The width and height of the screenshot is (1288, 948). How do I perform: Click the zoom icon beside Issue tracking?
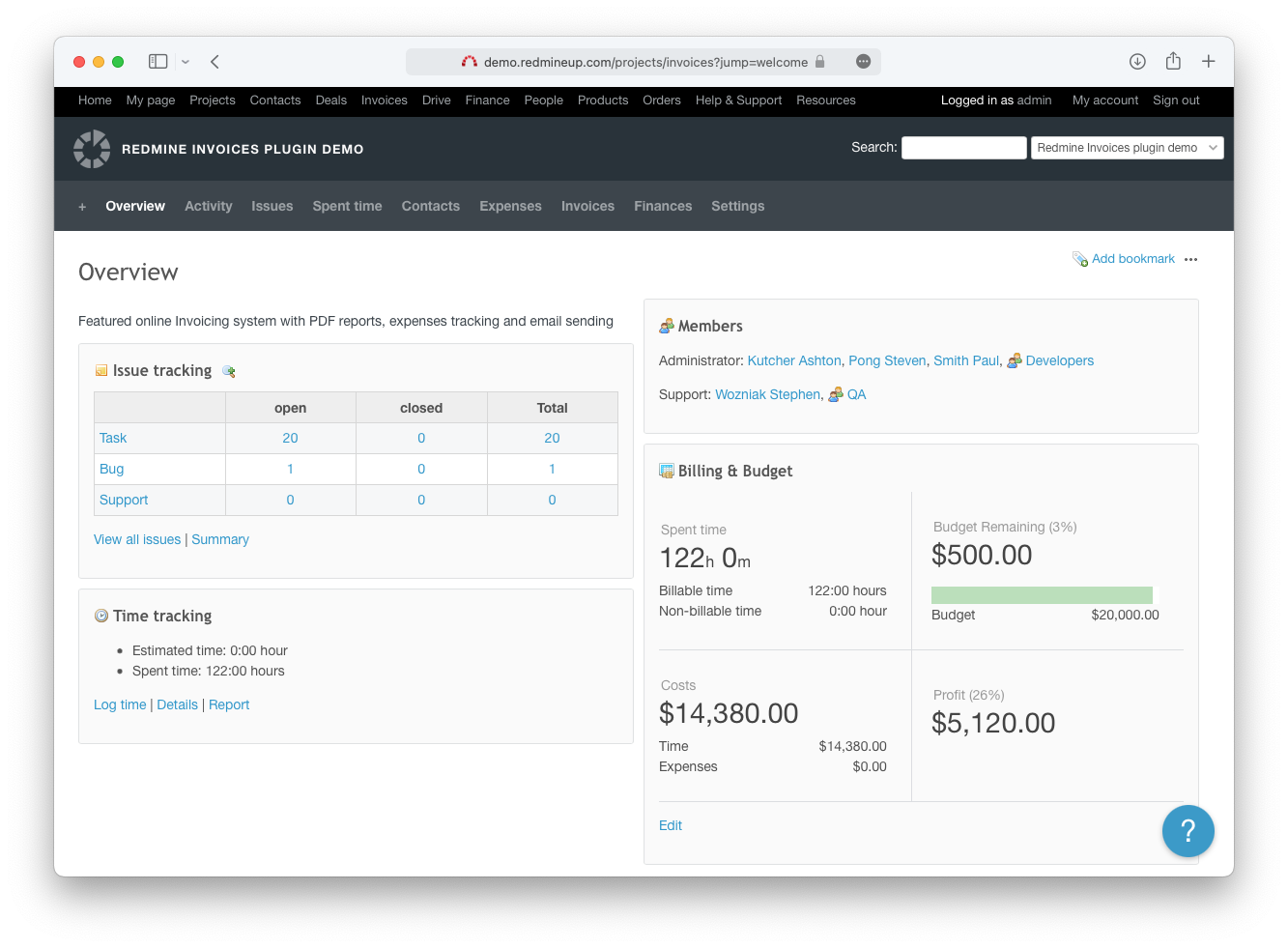[229, 371]
